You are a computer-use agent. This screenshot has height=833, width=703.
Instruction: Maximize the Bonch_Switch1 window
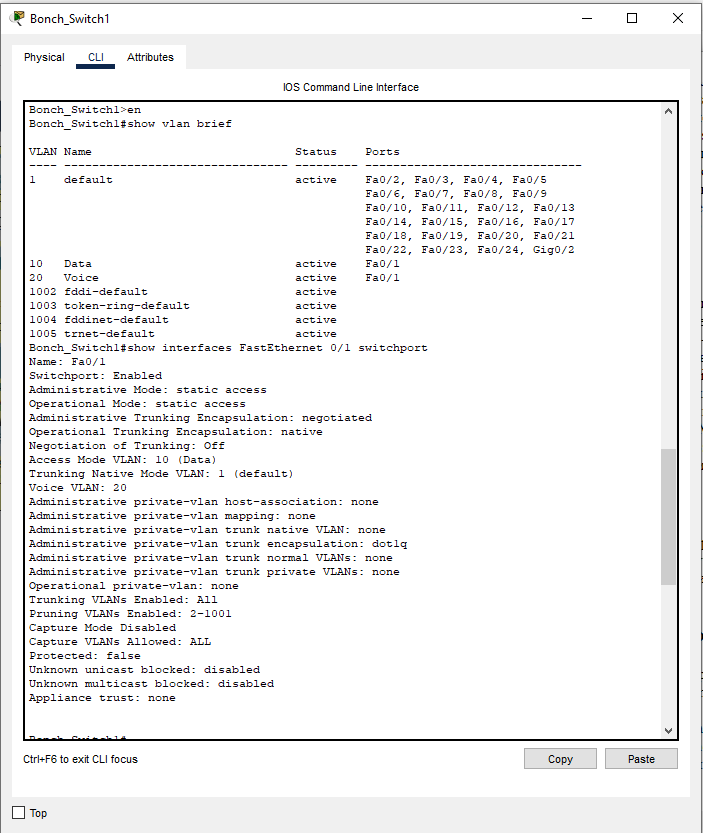pos(632,19)
